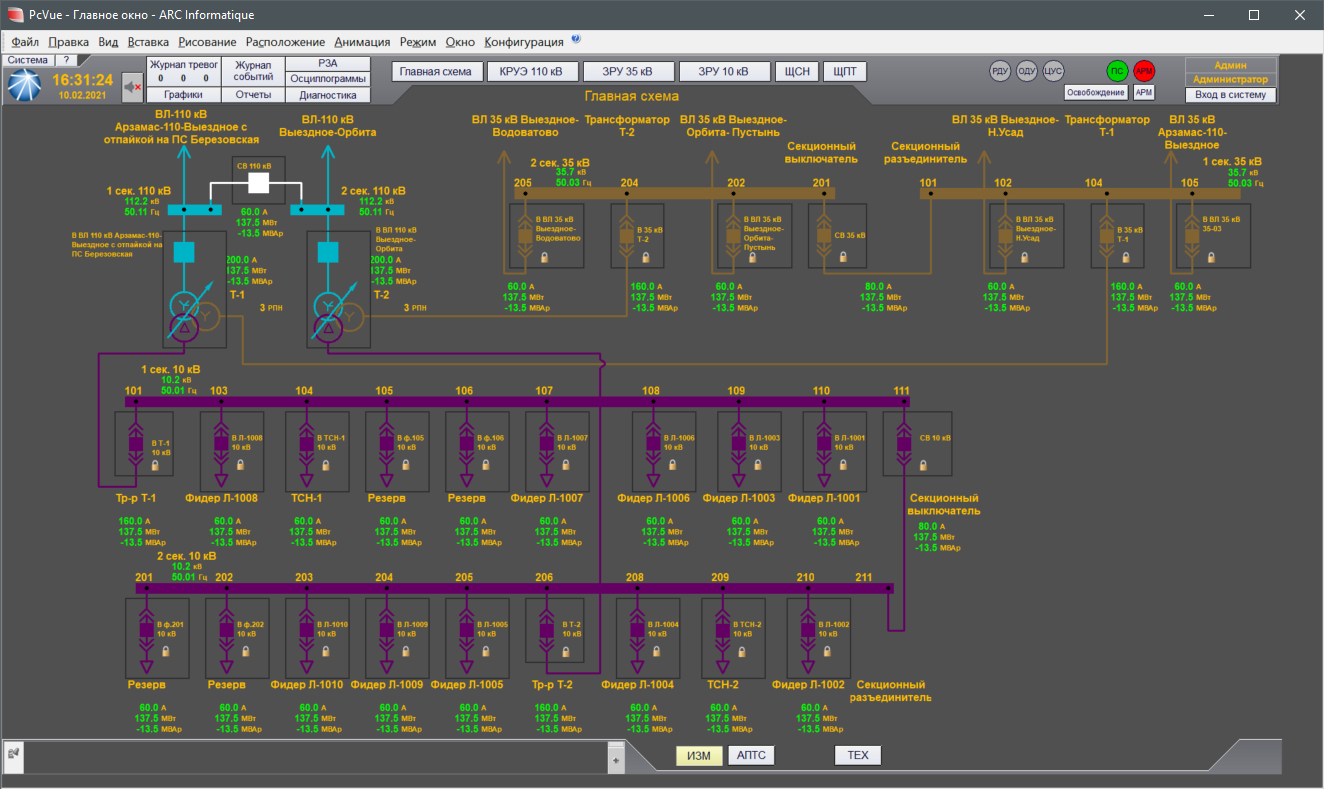Open the Расположение menu
The image size is (1324, 789).
point(285,42)
